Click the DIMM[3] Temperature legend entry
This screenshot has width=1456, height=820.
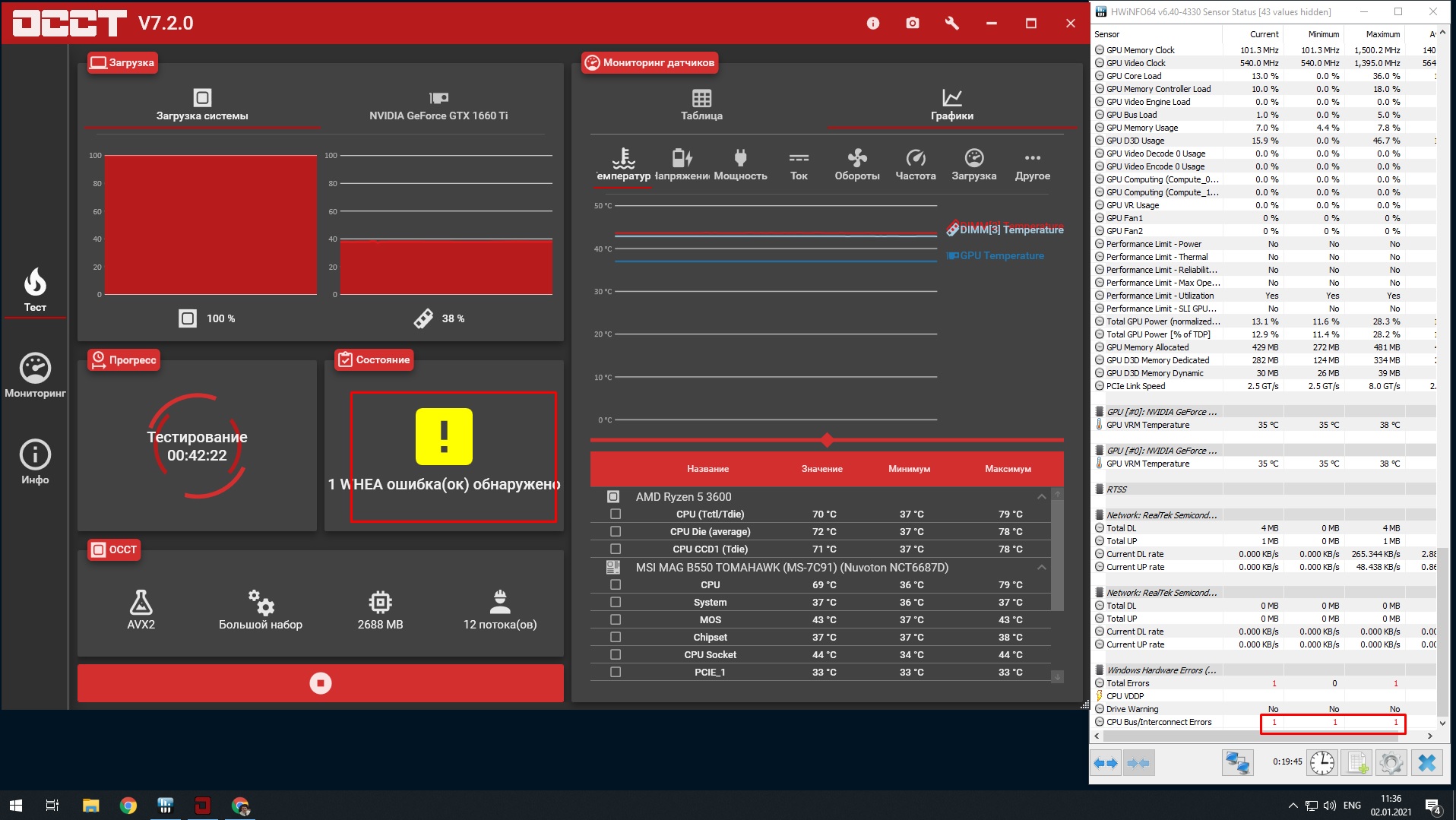tap(1005, 230)
